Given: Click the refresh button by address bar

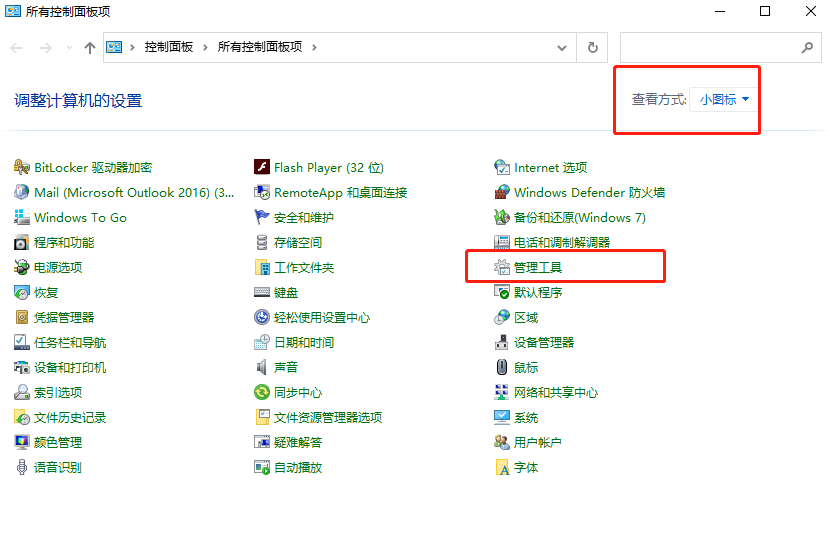Looking at the screenshot, I should 593,47.
